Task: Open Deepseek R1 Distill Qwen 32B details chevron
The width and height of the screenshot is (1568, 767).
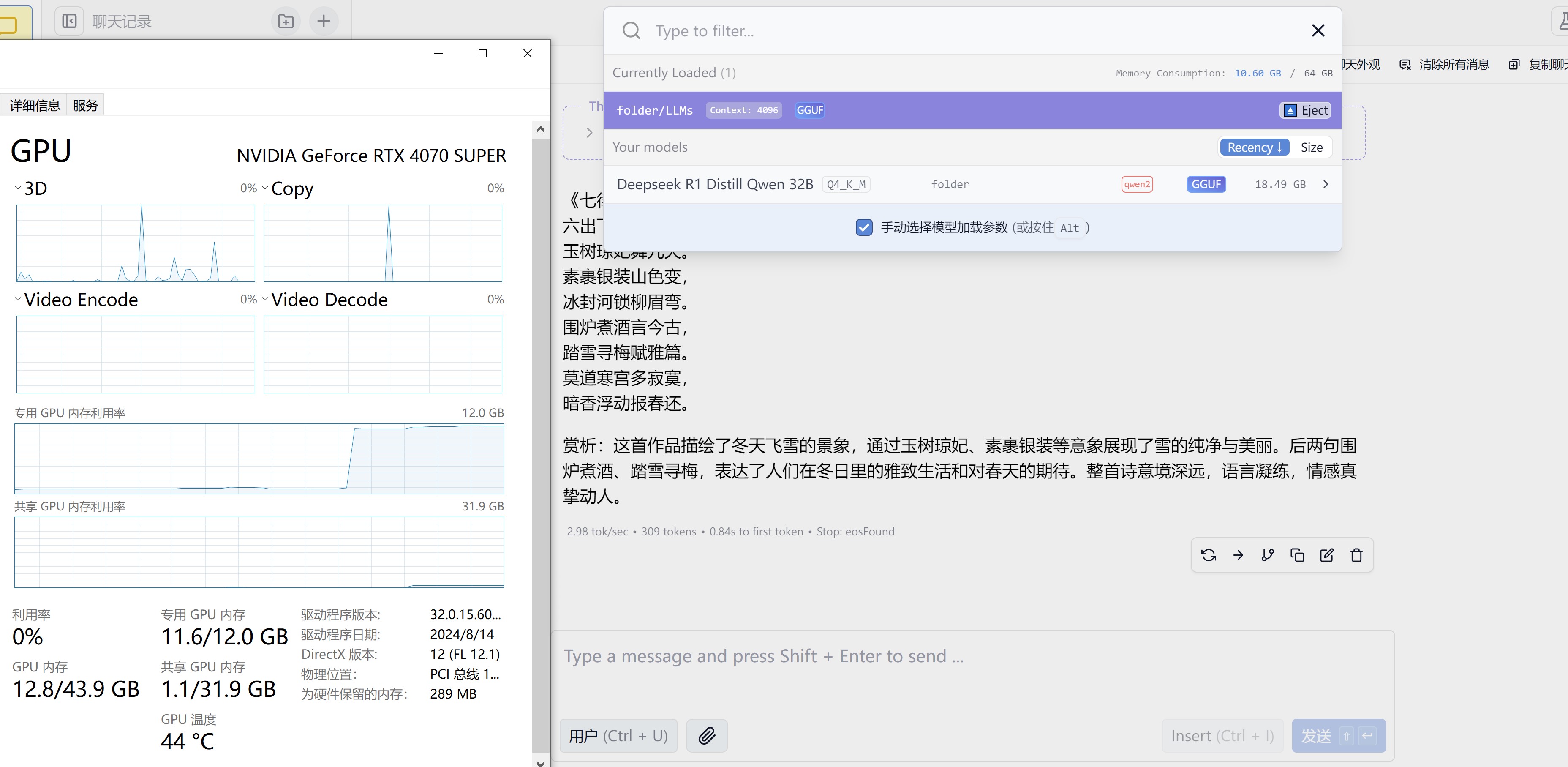Action: 1326,184
